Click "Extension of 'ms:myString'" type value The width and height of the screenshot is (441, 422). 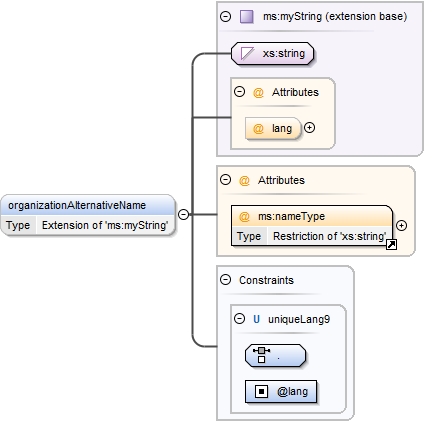pyautogui.click(x=105, y=225)
